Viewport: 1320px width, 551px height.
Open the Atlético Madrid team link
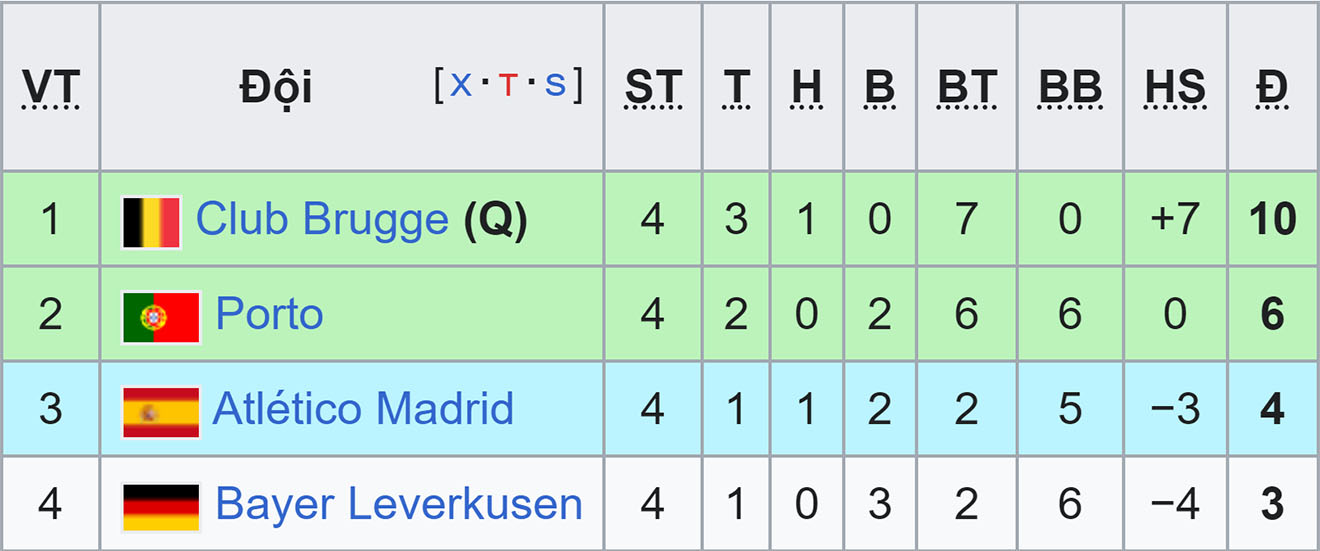coord(363,409)
